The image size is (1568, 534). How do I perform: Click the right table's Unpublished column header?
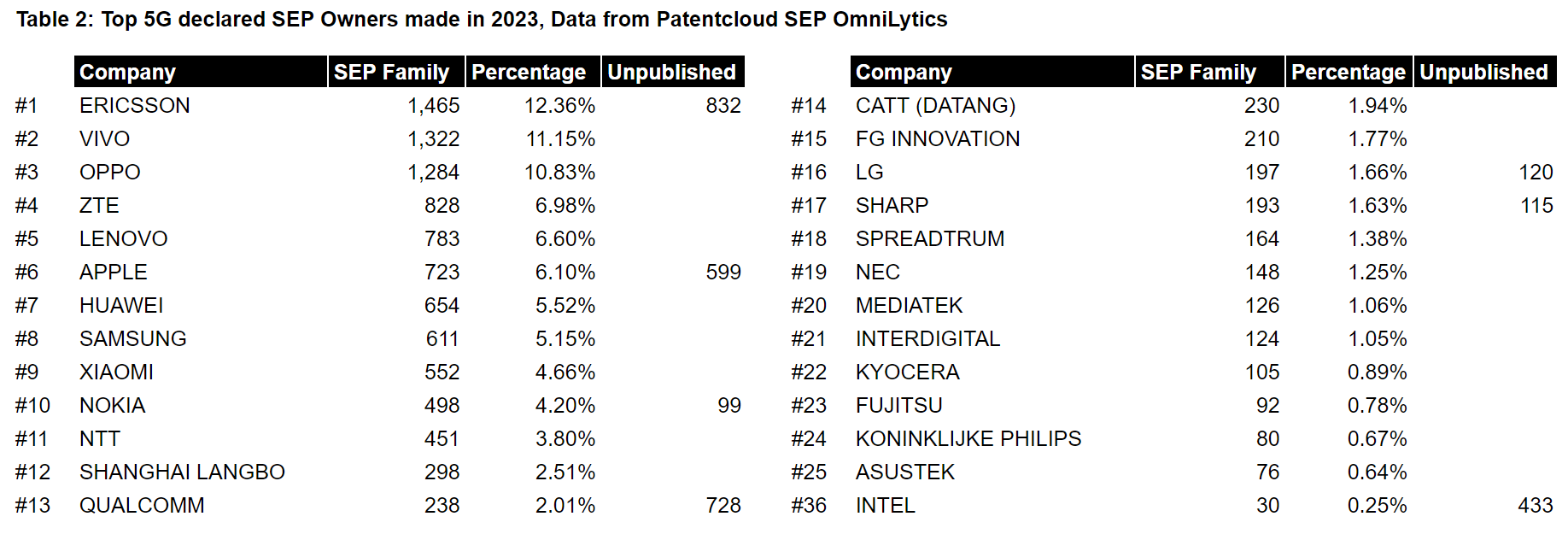tap(1483, 73)
